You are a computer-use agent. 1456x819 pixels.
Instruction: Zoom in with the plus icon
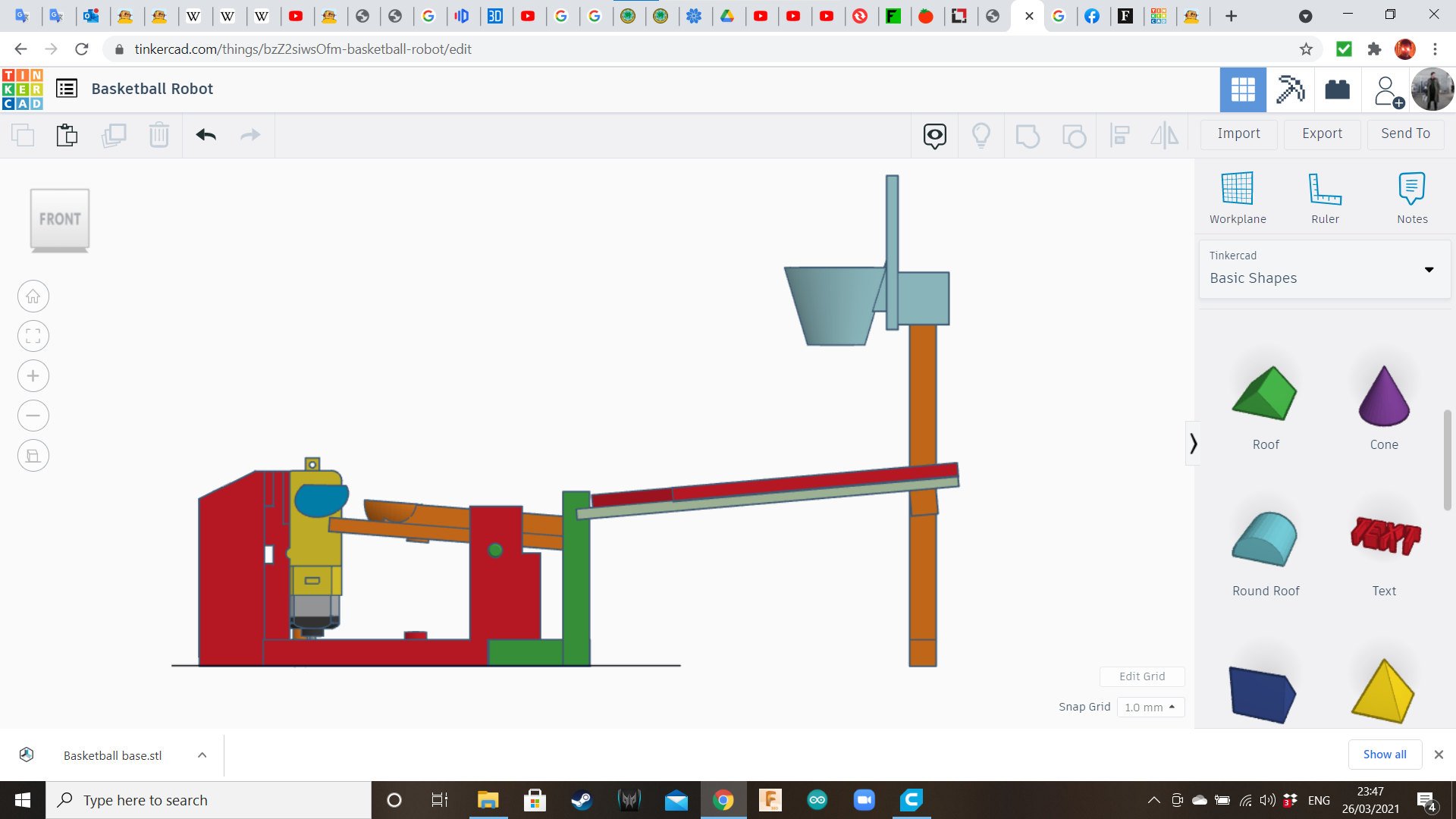point(33,376)
